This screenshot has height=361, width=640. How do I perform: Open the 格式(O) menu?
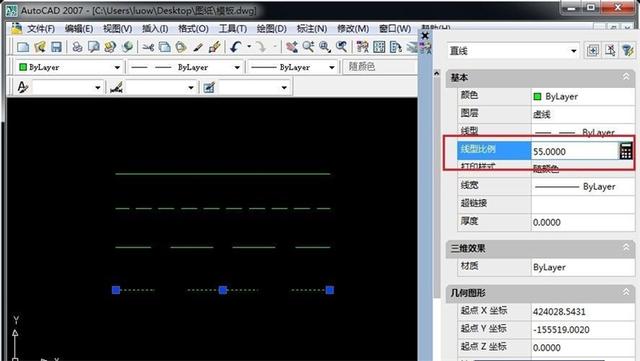tap(193, 29)
